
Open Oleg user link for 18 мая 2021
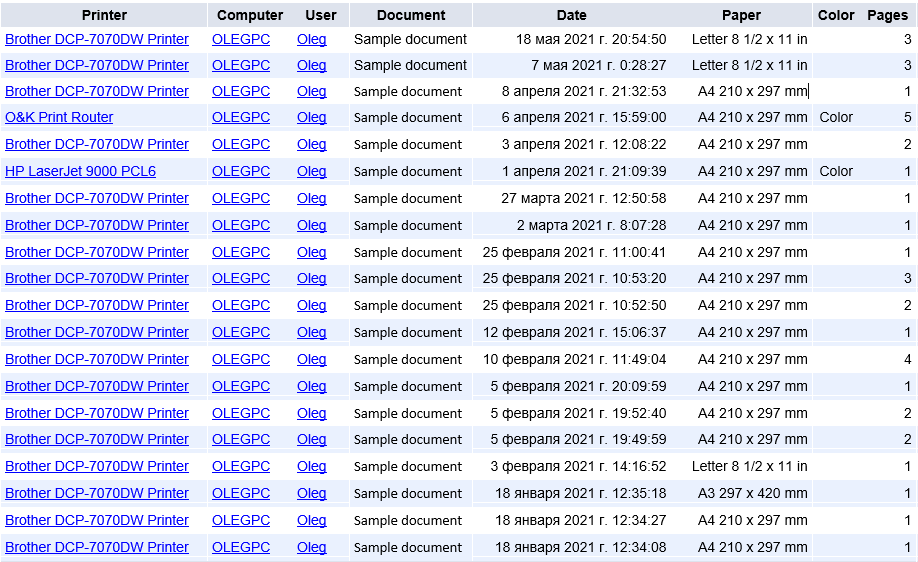click(x=311, y=39)
